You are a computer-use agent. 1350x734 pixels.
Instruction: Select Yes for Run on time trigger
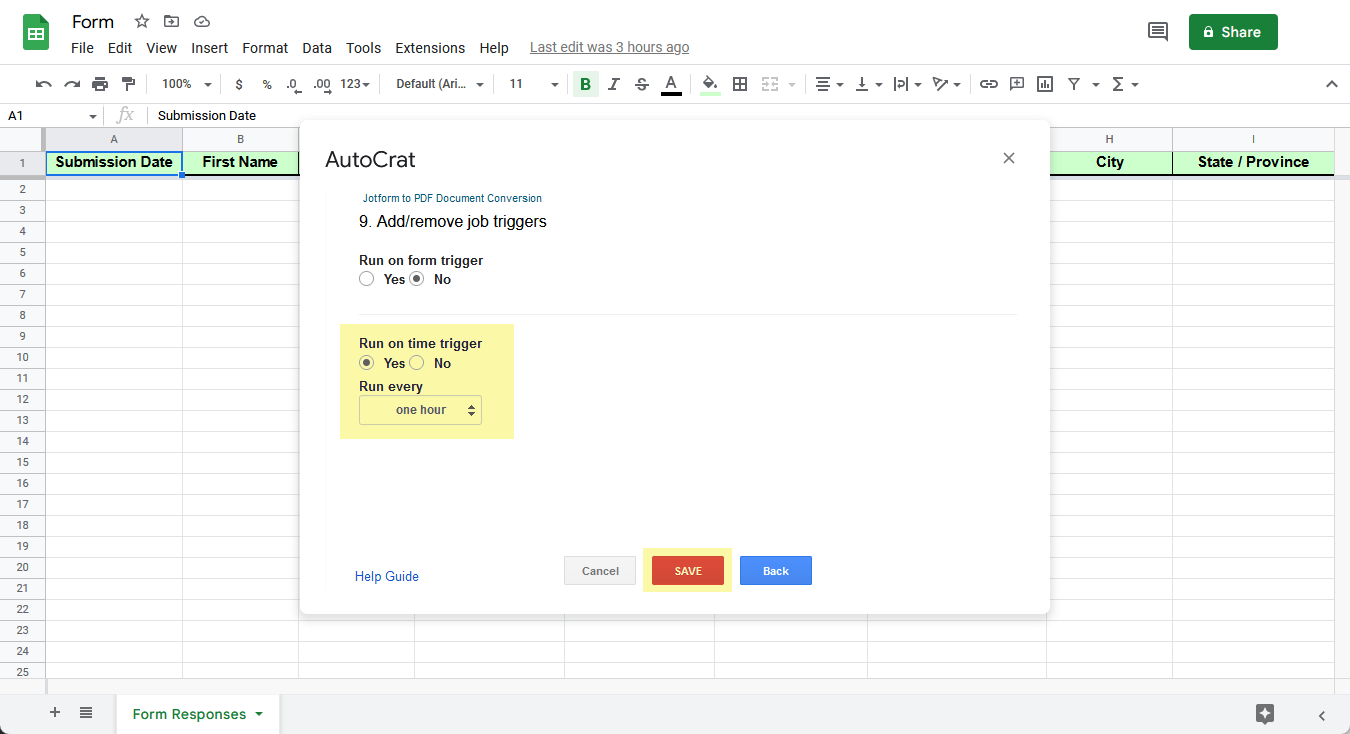pos(367,363)
